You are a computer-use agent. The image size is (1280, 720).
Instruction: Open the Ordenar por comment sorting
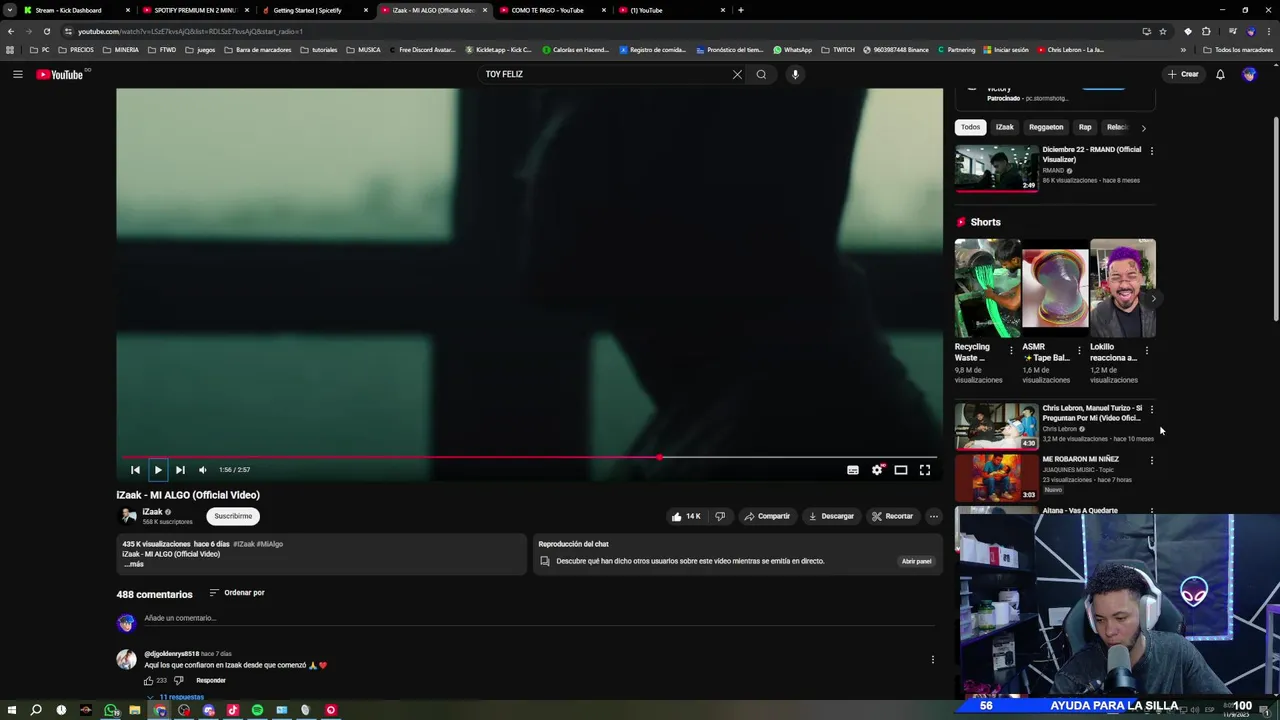pyautogui.click(x=237, y=593)
